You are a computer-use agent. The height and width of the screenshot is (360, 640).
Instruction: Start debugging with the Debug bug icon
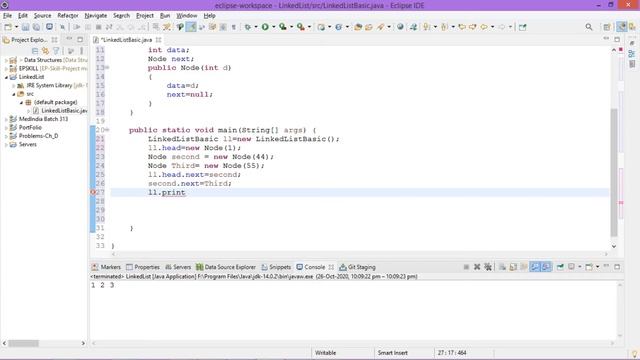coord(248,27)
